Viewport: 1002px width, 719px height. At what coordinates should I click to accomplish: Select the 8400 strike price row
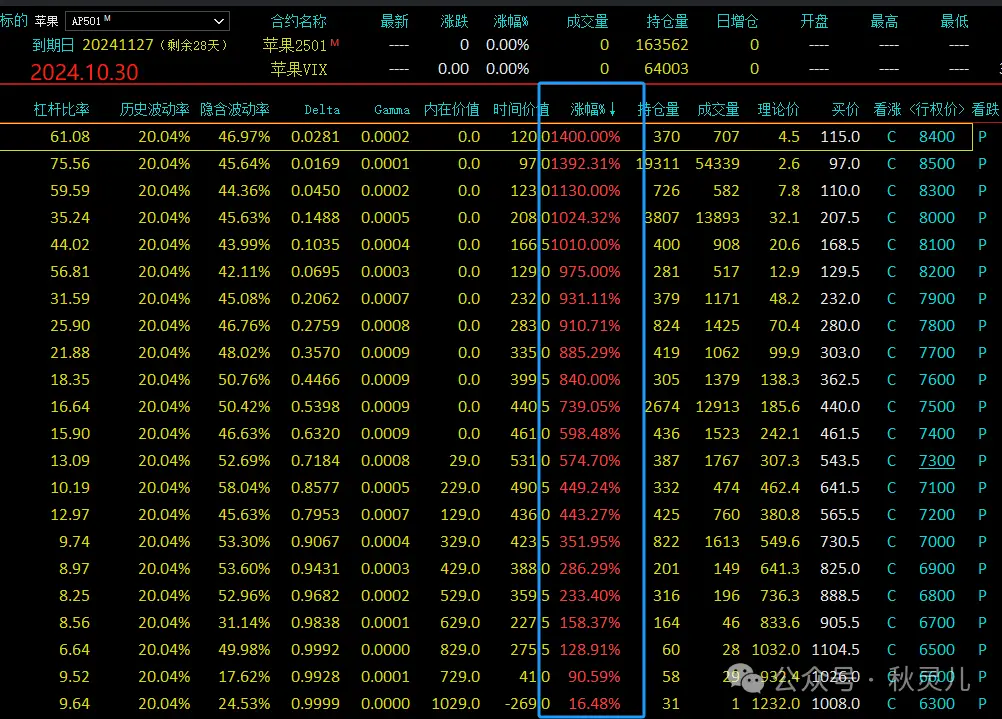click(x=937, y=137)
